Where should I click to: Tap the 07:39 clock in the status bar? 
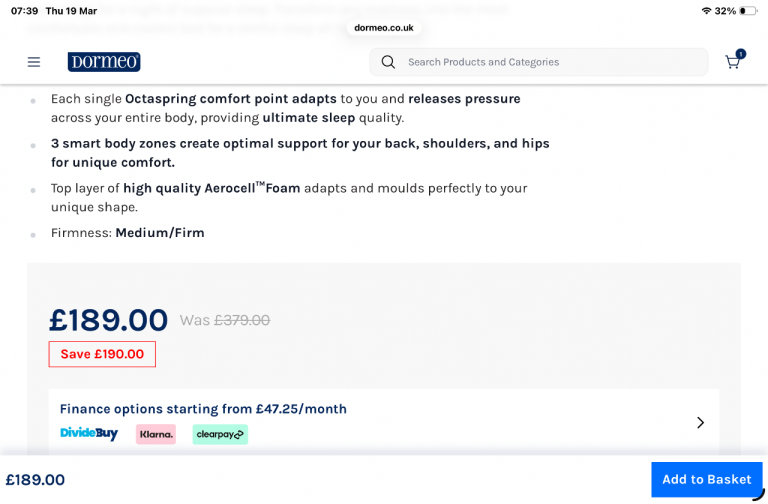click(x=24, y=11)
